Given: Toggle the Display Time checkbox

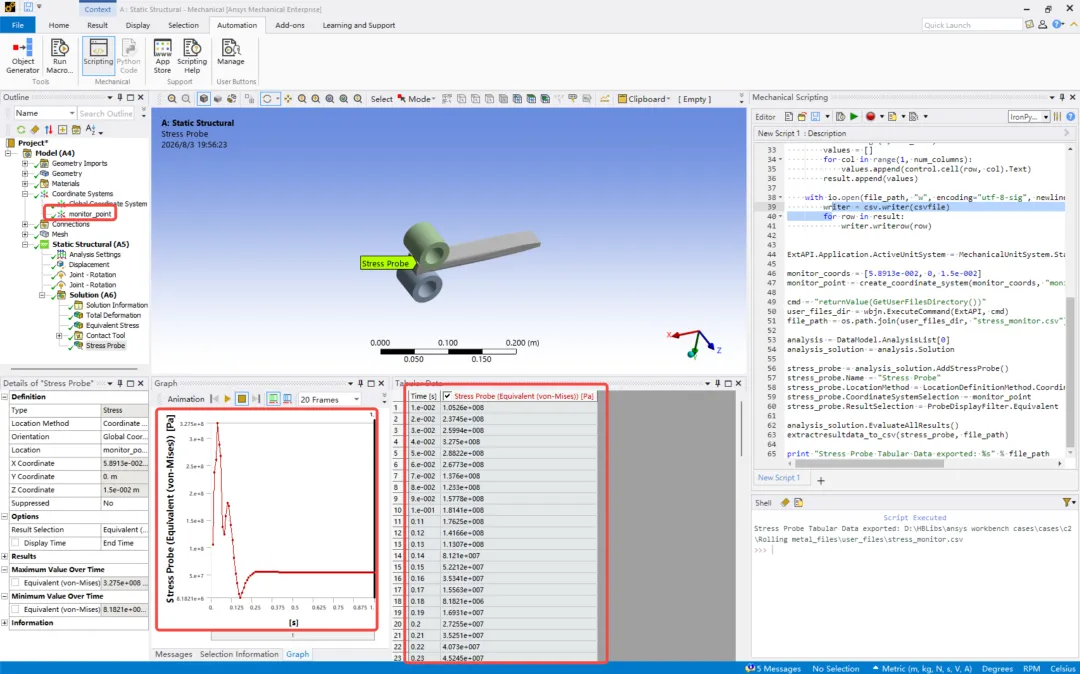Looking at the screenshot, I should coord(15,543).
